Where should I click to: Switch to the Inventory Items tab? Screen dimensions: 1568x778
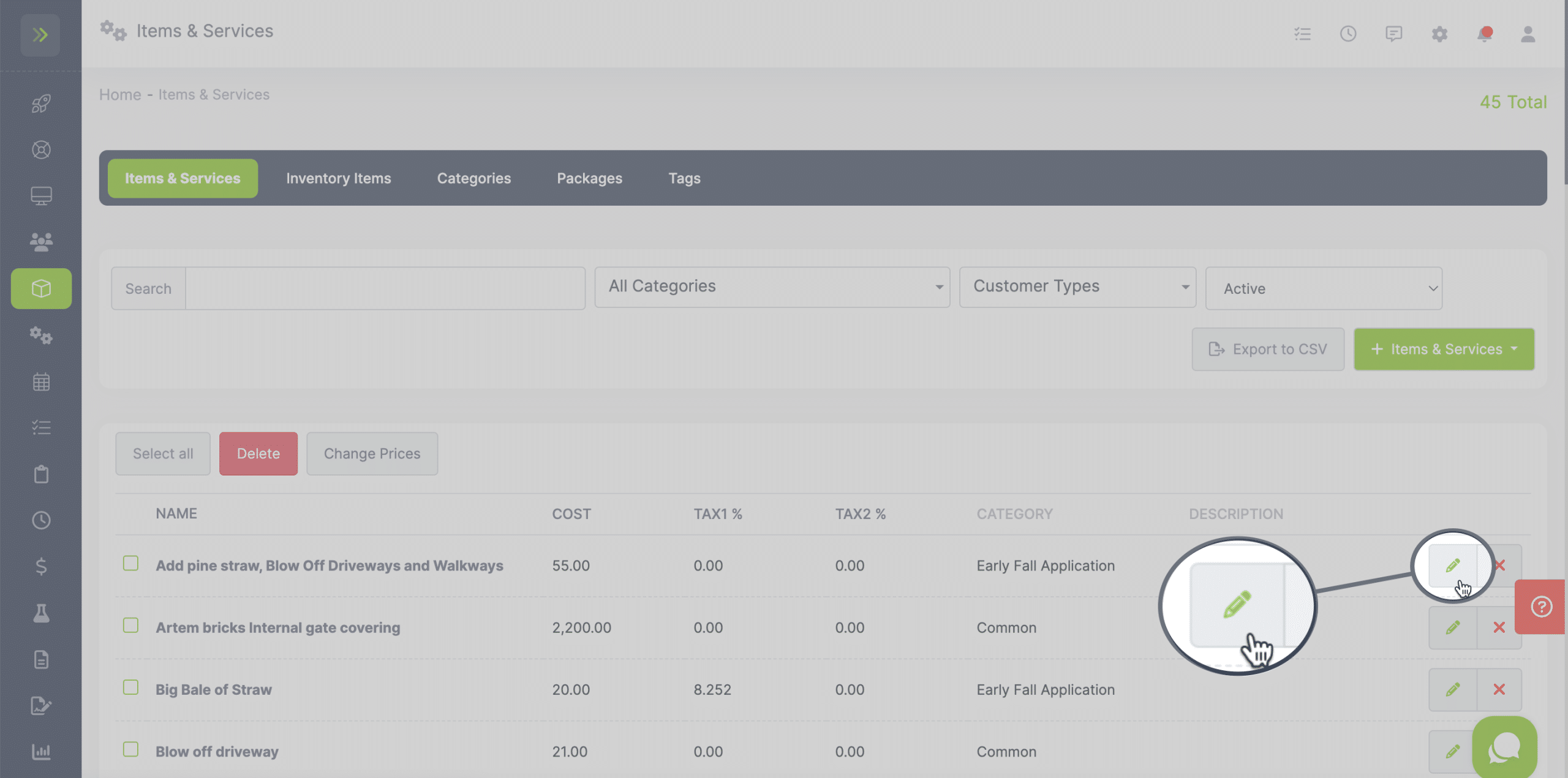339,178
